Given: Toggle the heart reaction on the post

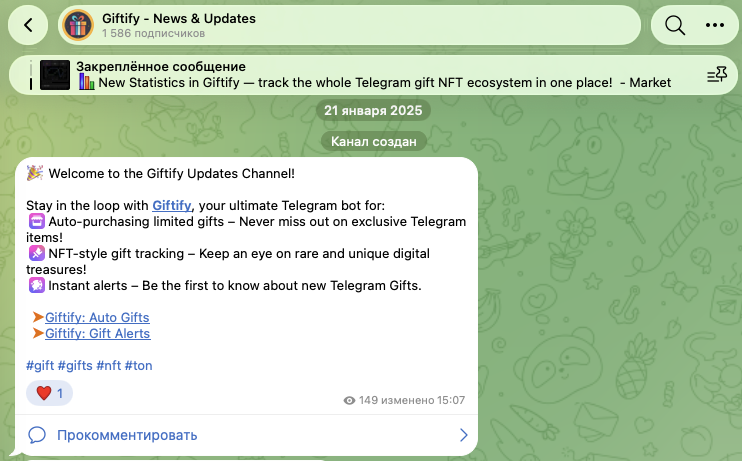Looking at the screenshot, I should coord(49,393).
